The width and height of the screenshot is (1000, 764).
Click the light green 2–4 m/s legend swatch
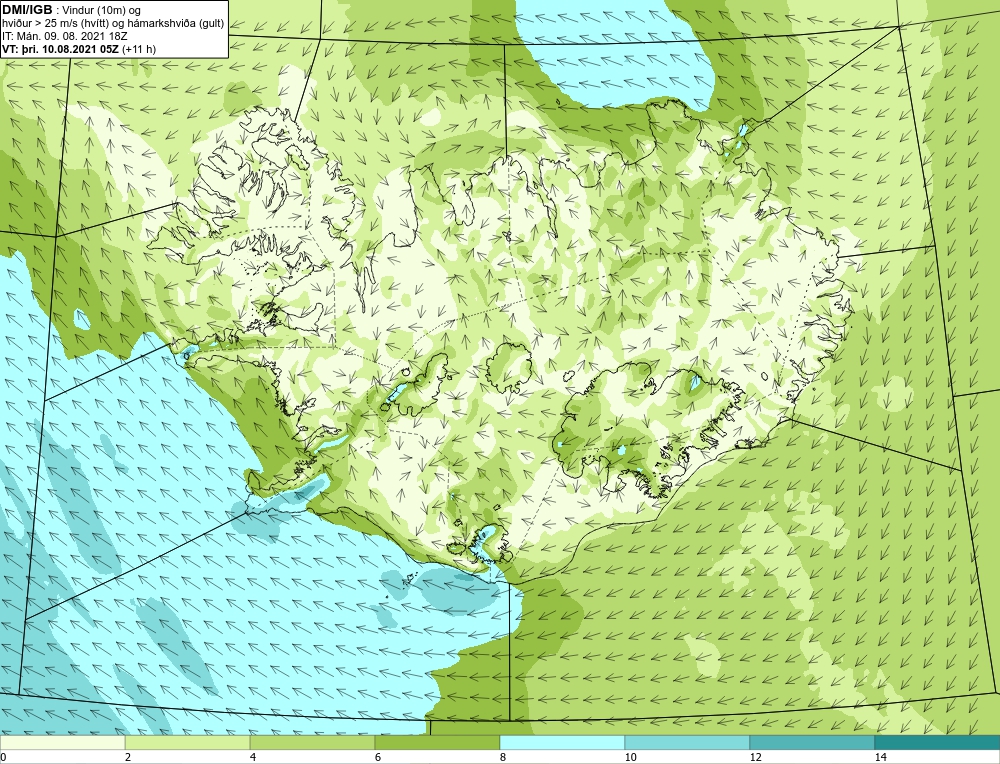tap(188, 742)
